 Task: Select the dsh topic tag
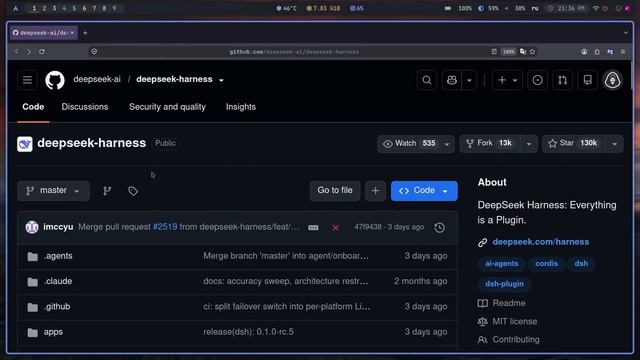[x=581, y=264]
